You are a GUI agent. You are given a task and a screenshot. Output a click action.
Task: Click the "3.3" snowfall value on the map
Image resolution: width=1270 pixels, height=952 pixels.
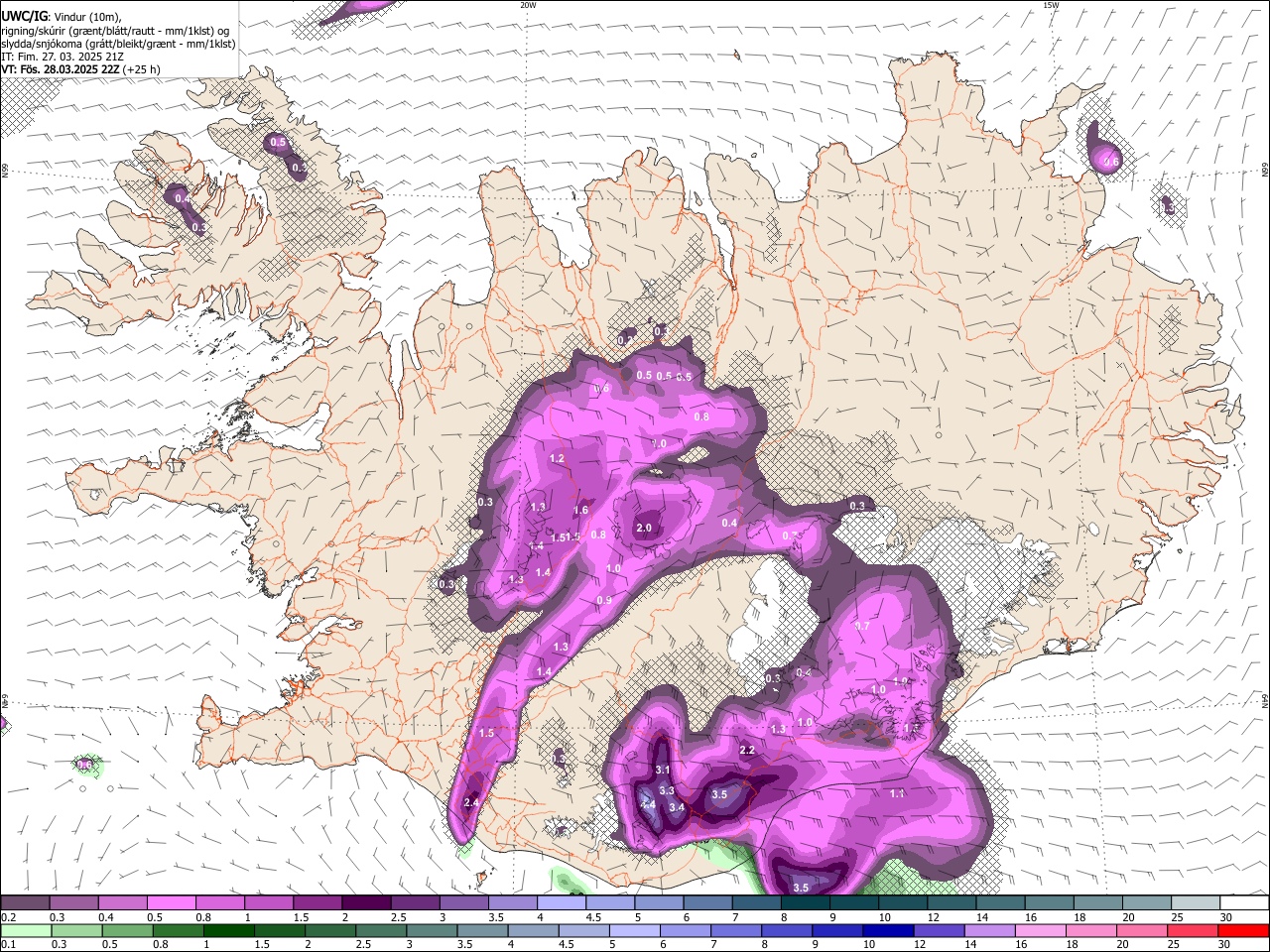(x=667, y=790)
